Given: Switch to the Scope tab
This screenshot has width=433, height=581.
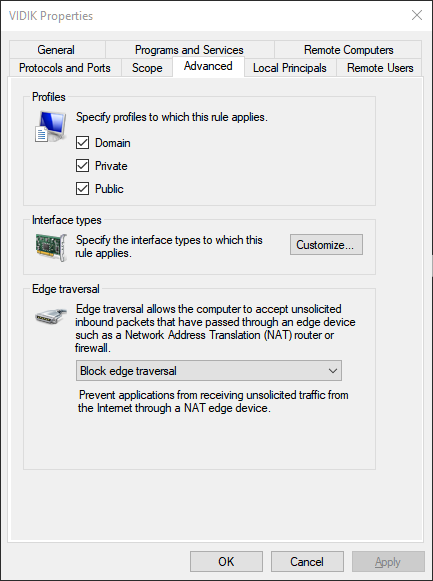Looking at the screenshot, I should (x=147, y=68).
